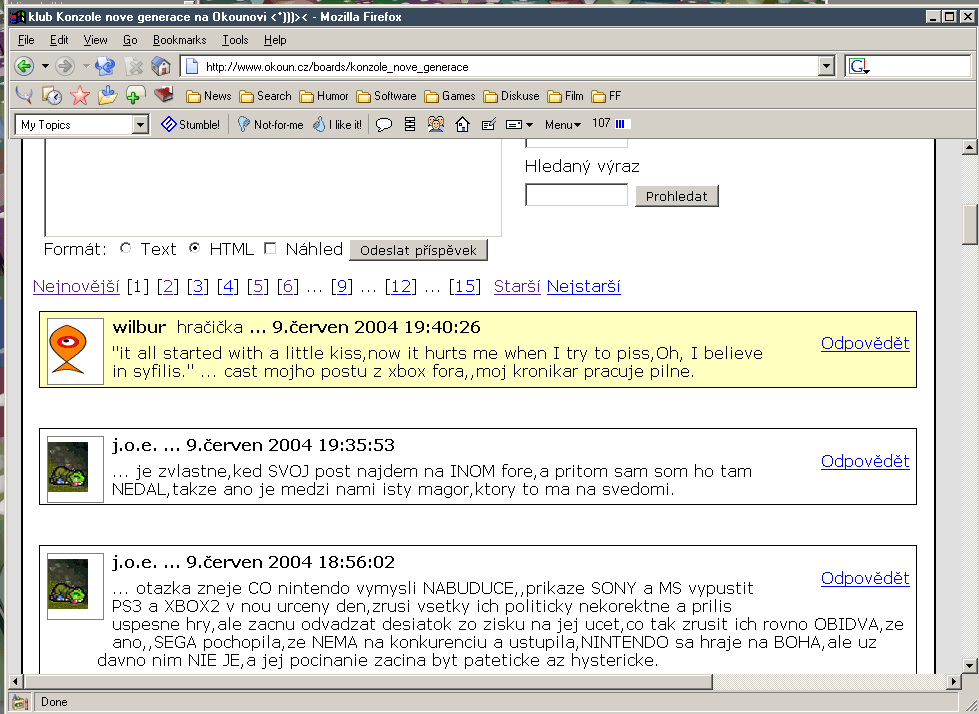
Task: Click the Prohledat search button
Action: click(677, 196)
